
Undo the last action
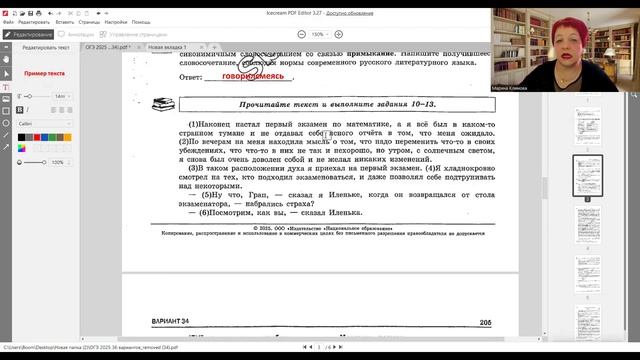(51, 13)
